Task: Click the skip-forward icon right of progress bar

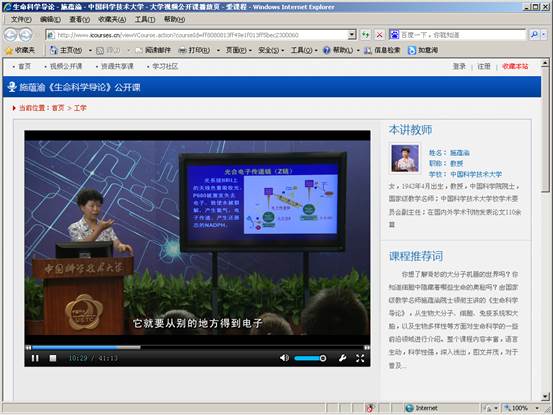Action: pos(367,347)
